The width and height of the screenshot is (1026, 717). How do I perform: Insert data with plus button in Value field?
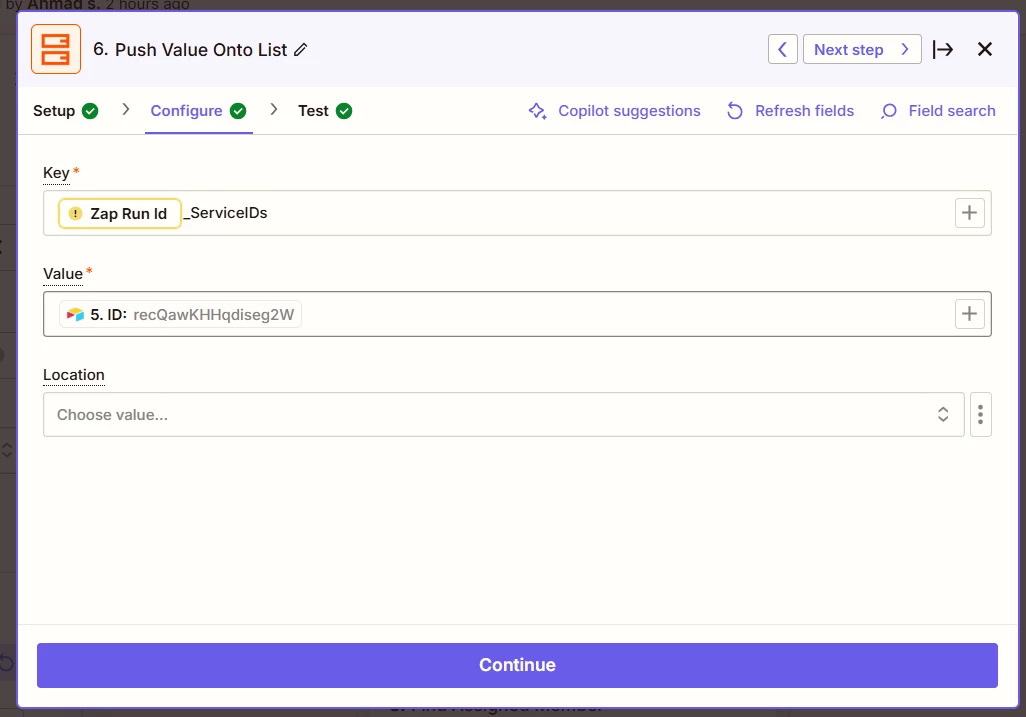coord(969,314)
